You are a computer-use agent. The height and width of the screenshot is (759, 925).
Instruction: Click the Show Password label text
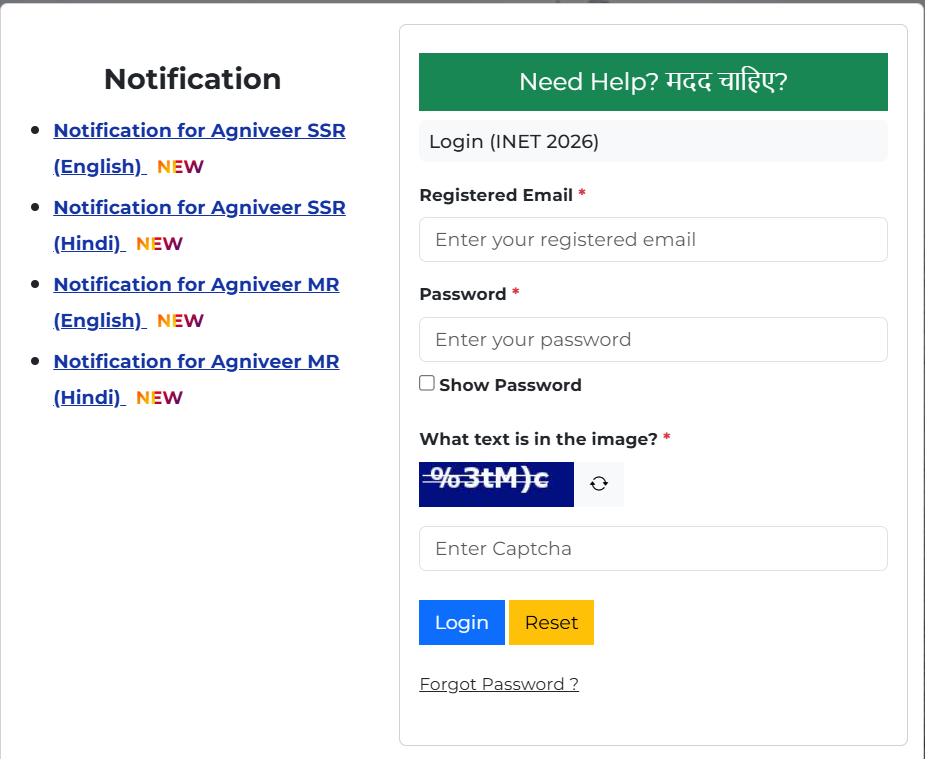pyautogui.click(x=510, y=385)
